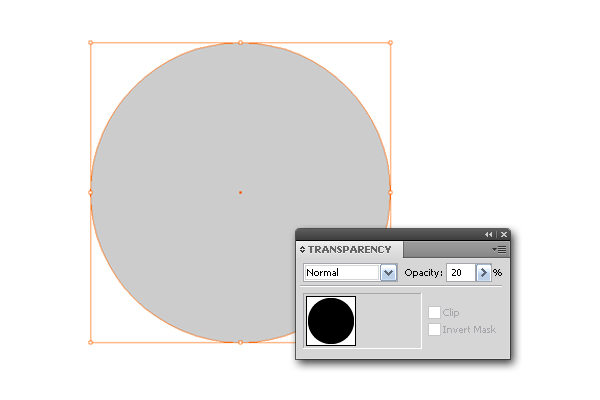Click the bounding box bottom-left corner handle
The width and height of the screenshot is (600, 400).
(91, 342)
